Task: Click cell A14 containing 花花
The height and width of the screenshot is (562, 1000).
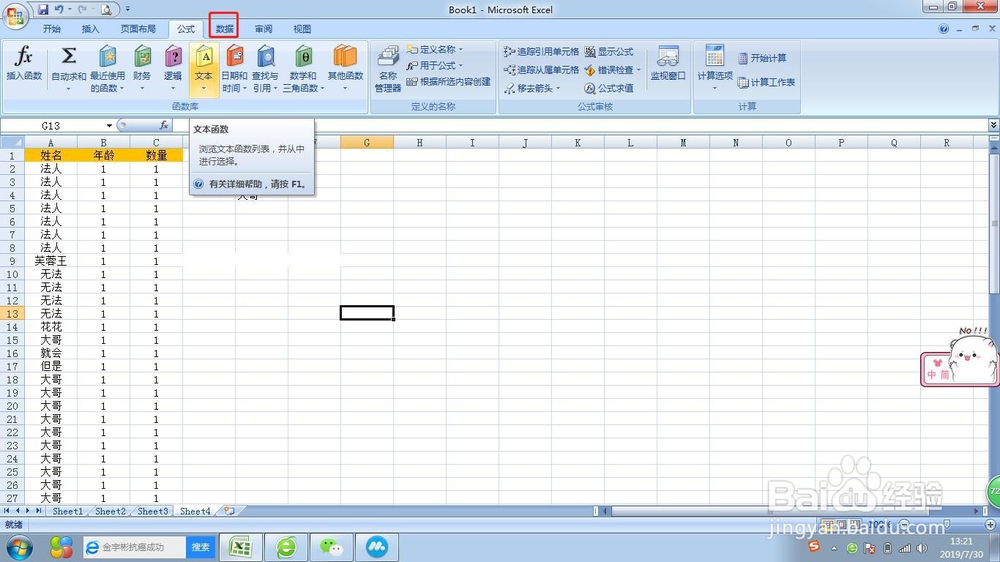Action: (51, 327)
